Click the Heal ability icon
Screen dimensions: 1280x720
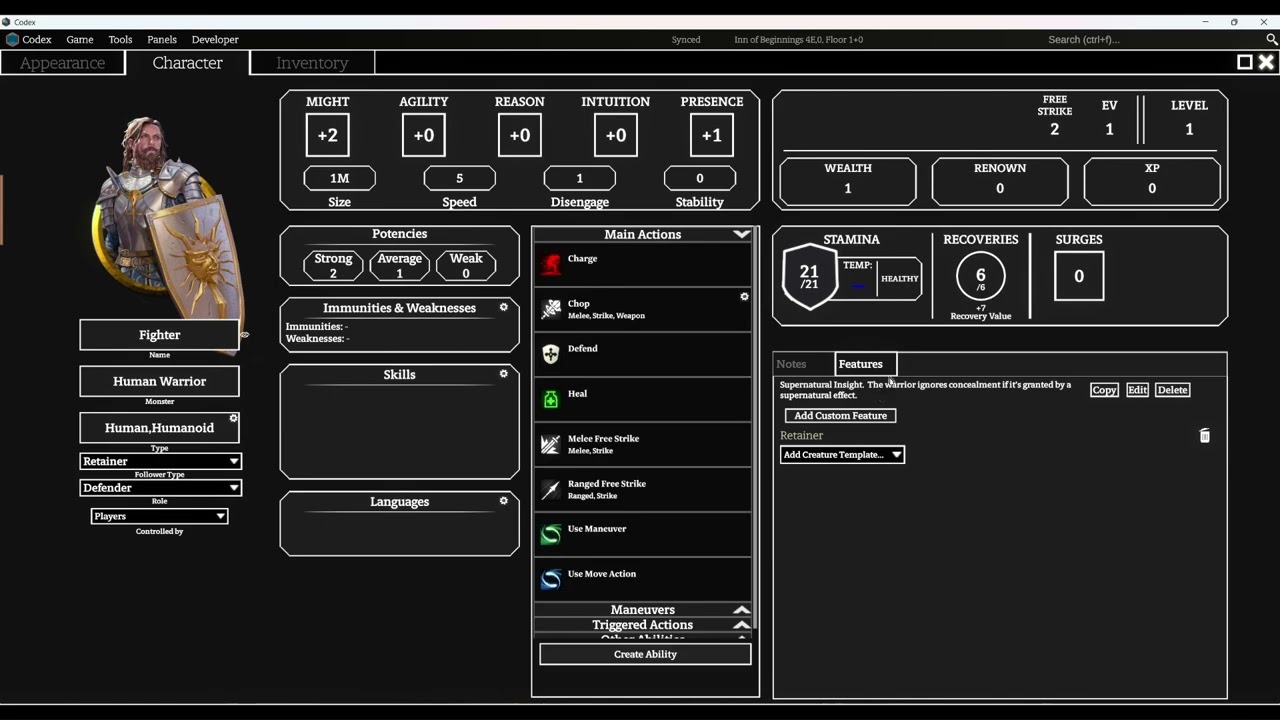[551, 399]
